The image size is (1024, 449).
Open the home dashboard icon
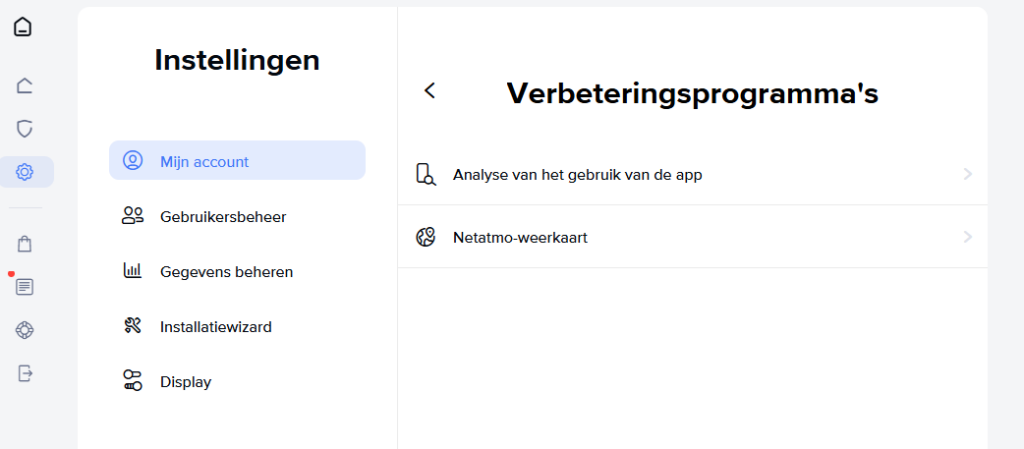(x=25, y=85)
